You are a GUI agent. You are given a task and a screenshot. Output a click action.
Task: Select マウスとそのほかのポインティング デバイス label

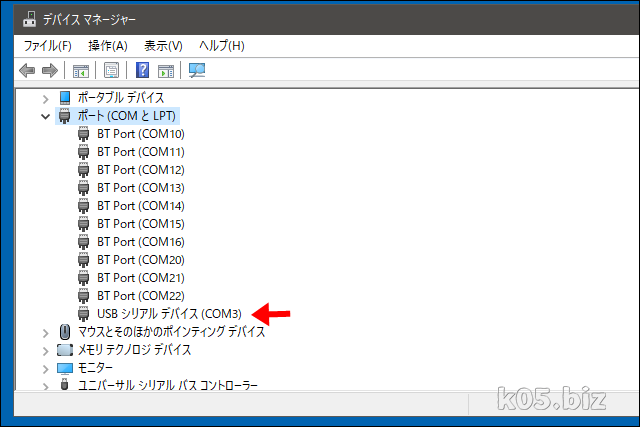(171, 331)
